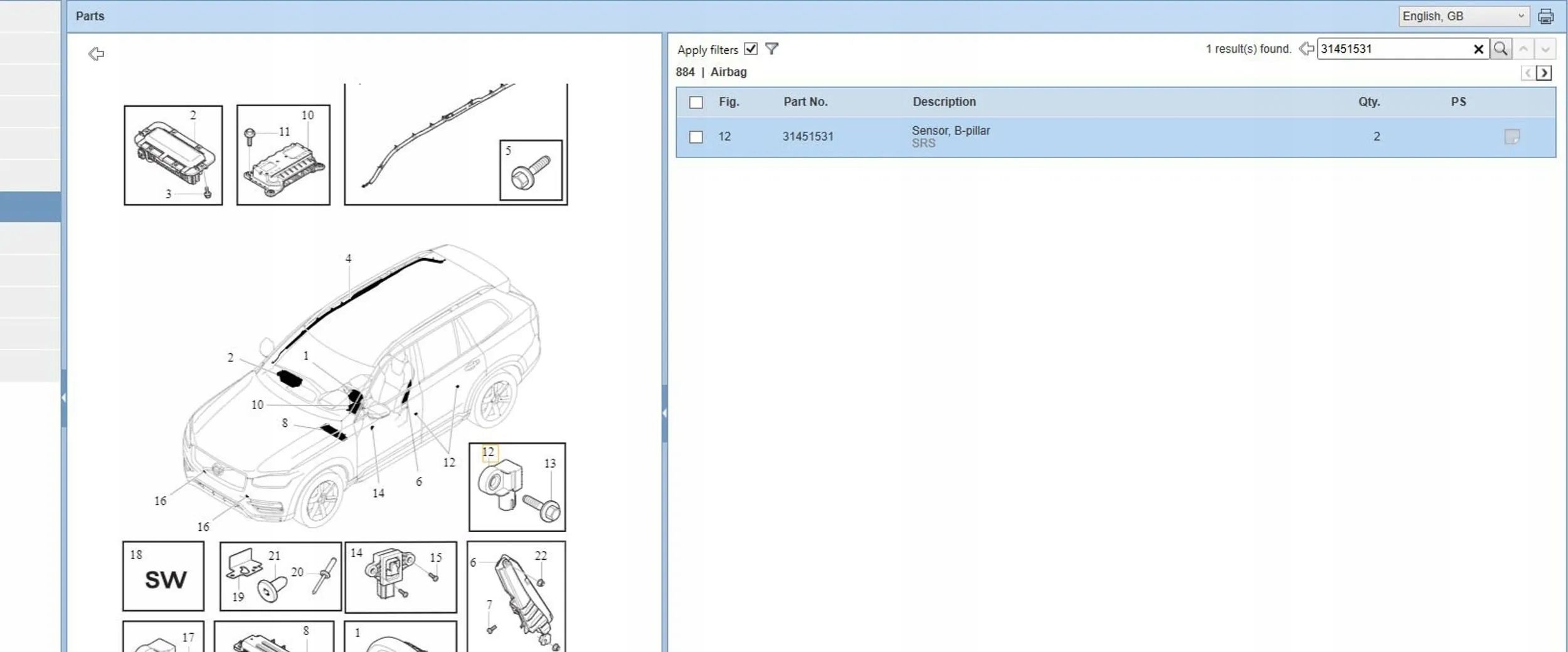Click callout 10 on the car hood

(257, 405)
